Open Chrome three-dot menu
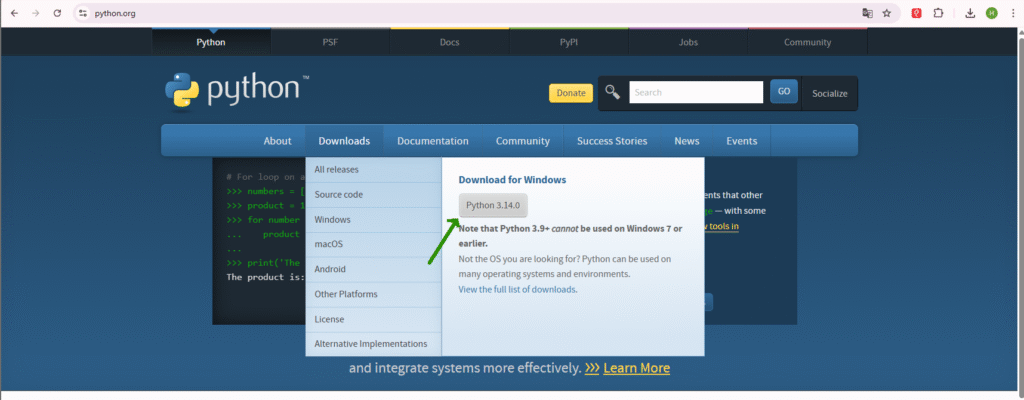 (1013, 13)
